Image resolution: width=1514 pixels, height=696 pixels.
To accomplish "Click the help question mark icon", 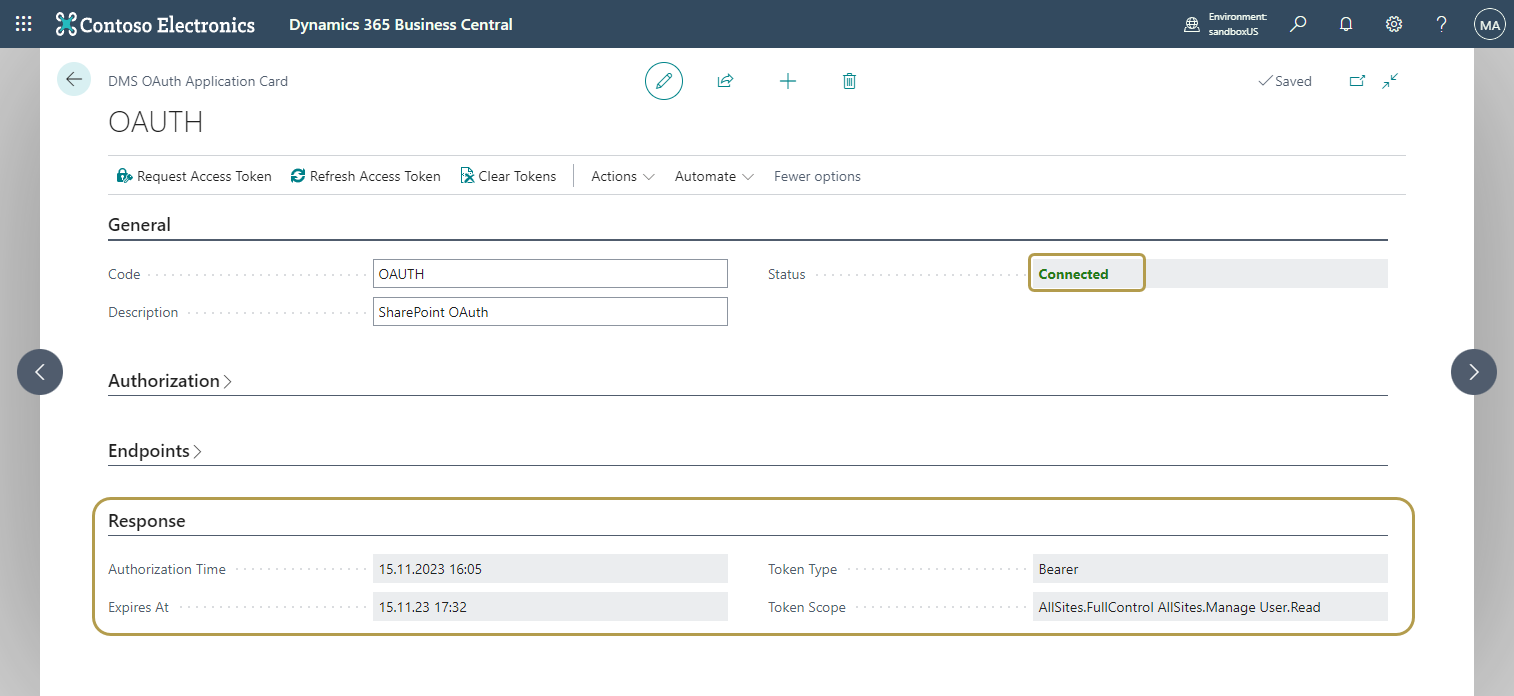I will tap(1441, 23).
